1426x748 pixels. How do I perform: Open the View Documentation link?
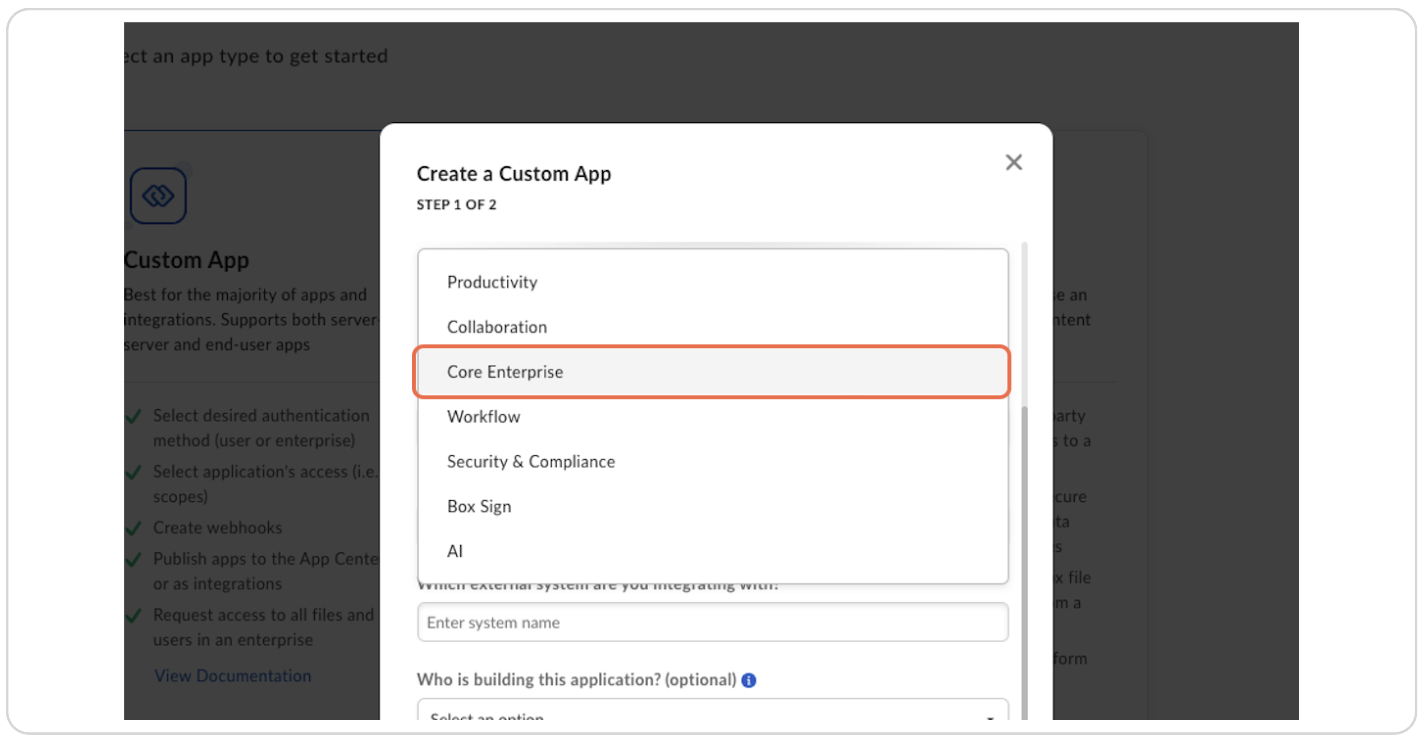pyautogui.click(x=232, y=675)
